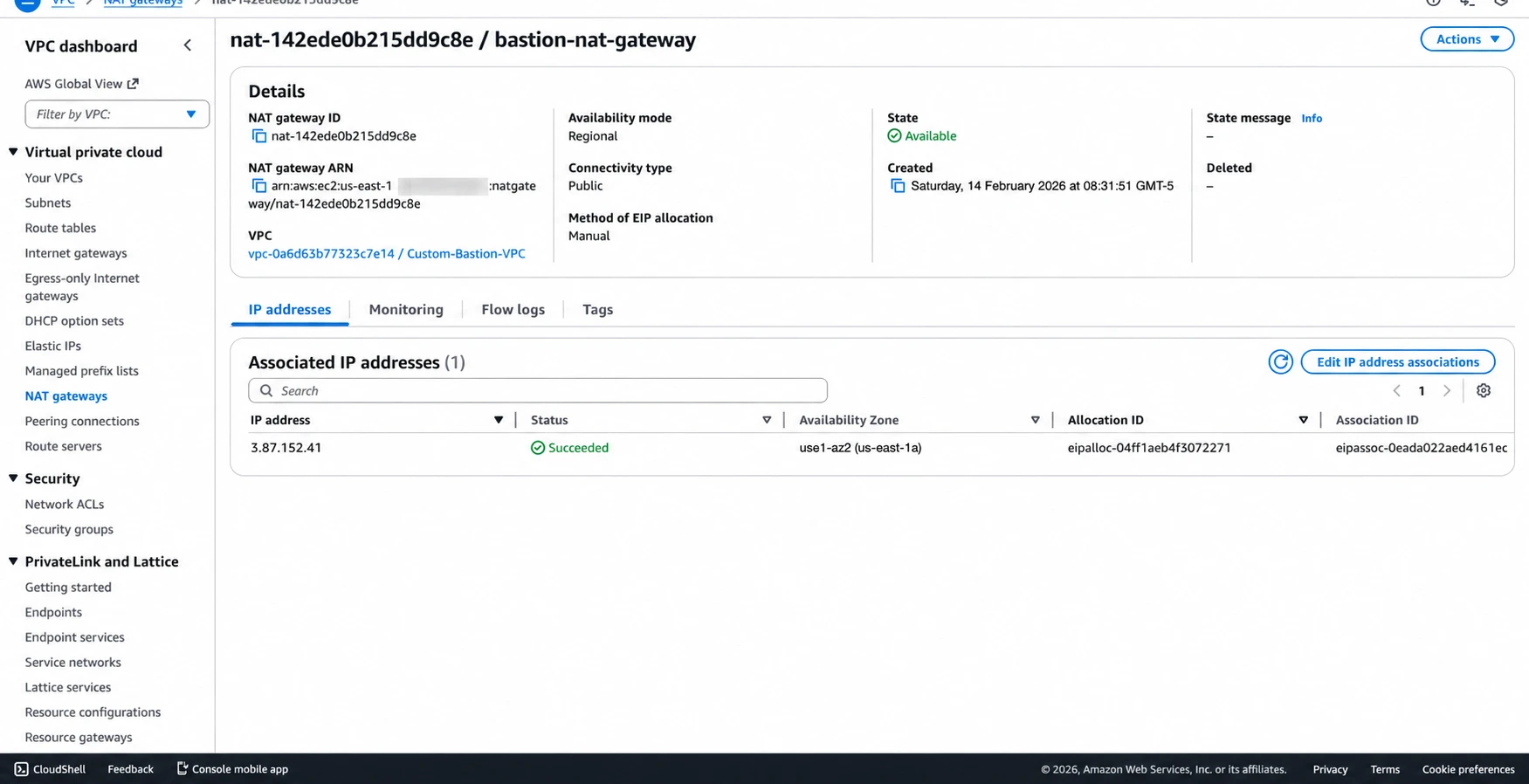Sort by IP address column
This screenshot has height=784, width=1529.
tap(499, 420)
